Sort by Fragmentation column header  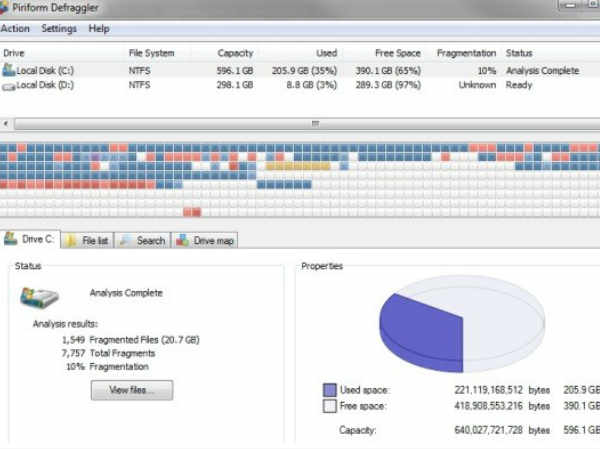tap(466, 53)
